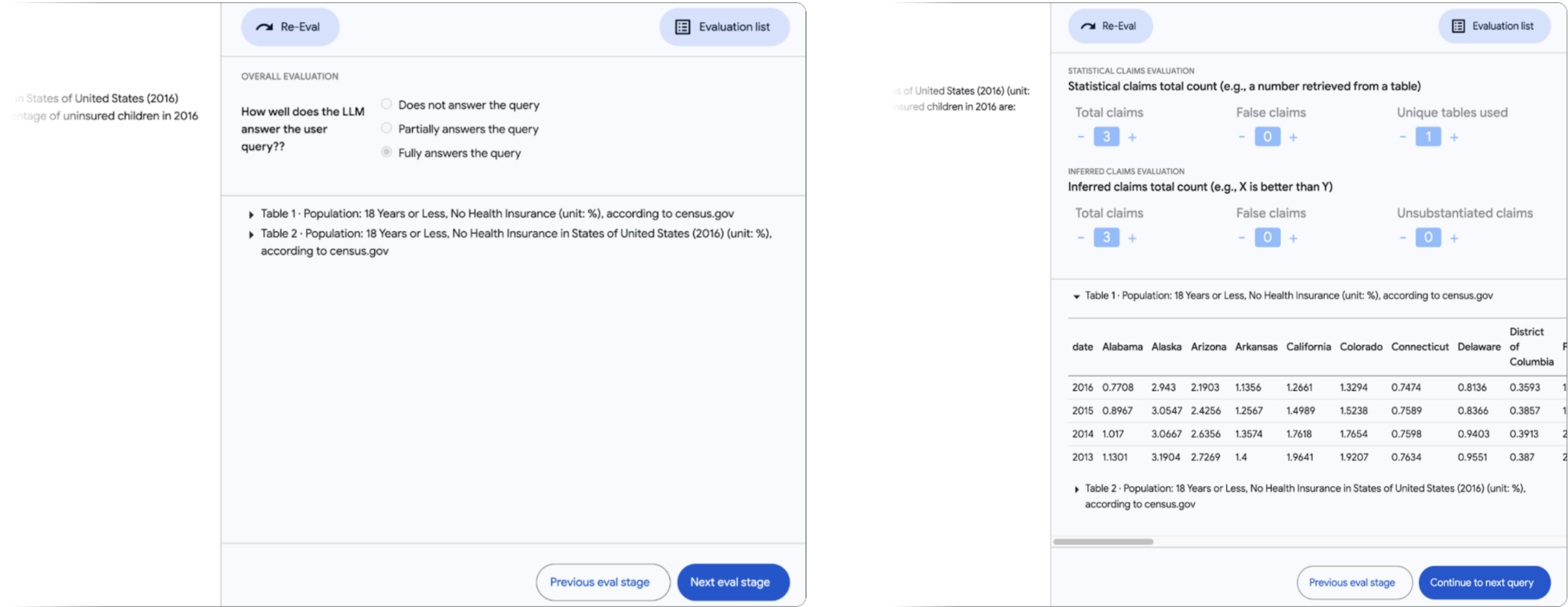1568x607 pixels.
Task: Decrease statistical False claims with minus
Action: click(x=1241, y=137)
